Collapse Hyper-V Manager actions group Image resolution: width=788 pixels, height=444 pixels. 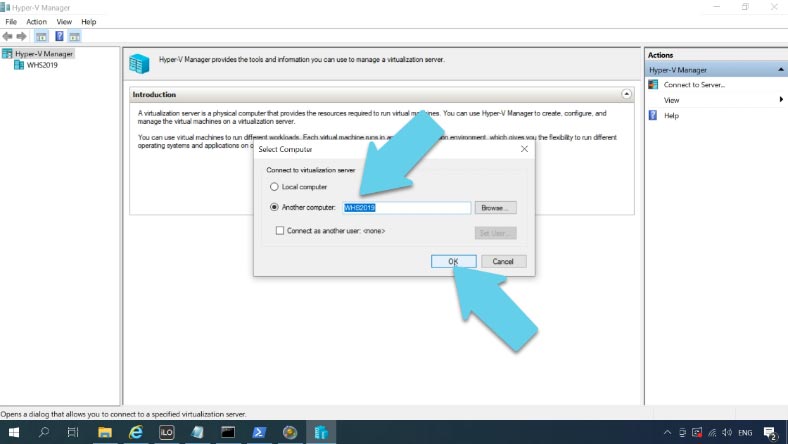(x=780, y=70)
